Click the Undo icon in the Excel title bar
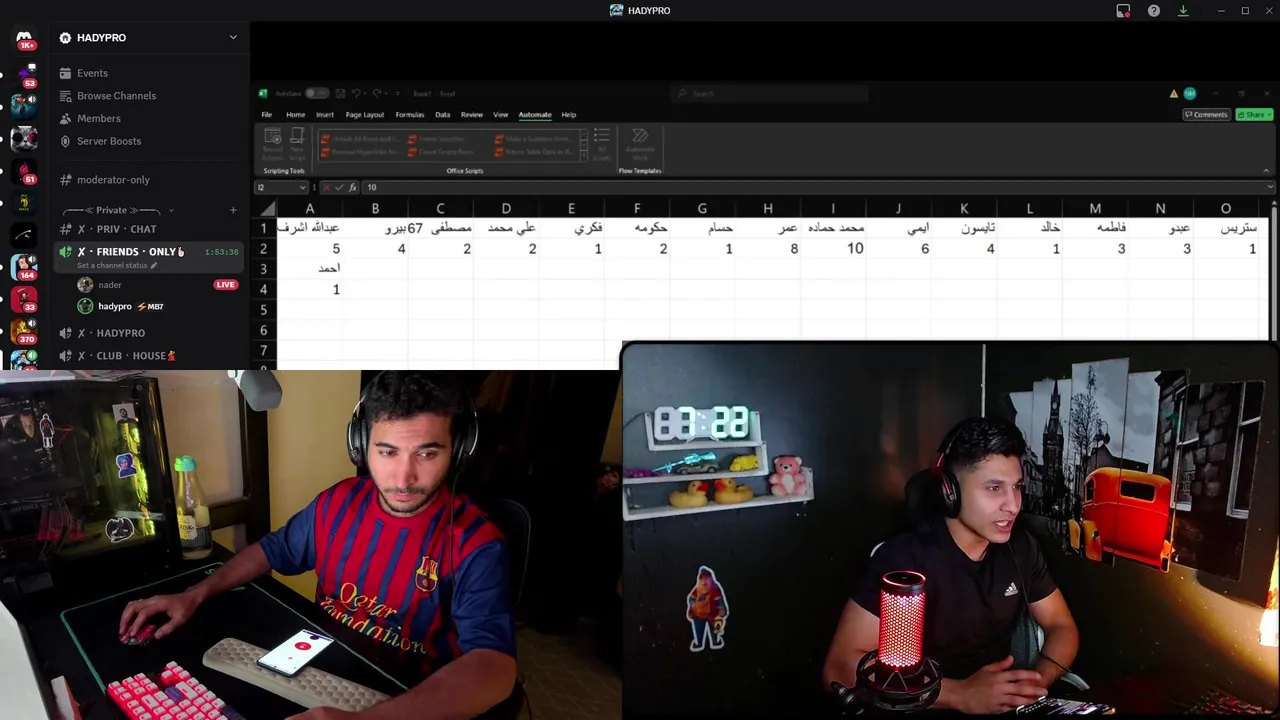Image resolution: width=1280 pixels, height=720 pixels. point(356,93)
